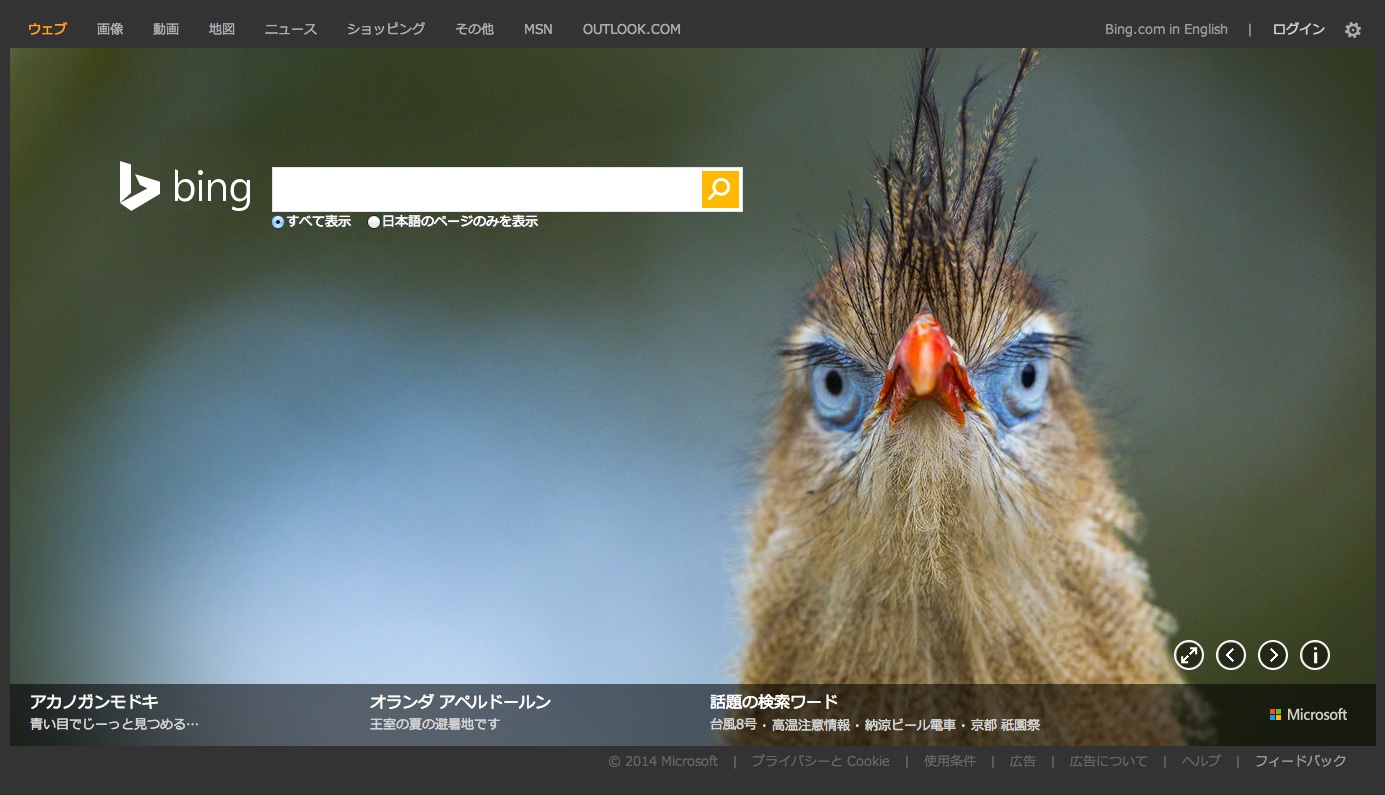The width and height of the screenshot is (1385, 795).
Task: Click the Bing logo
Action: point(185,187)
